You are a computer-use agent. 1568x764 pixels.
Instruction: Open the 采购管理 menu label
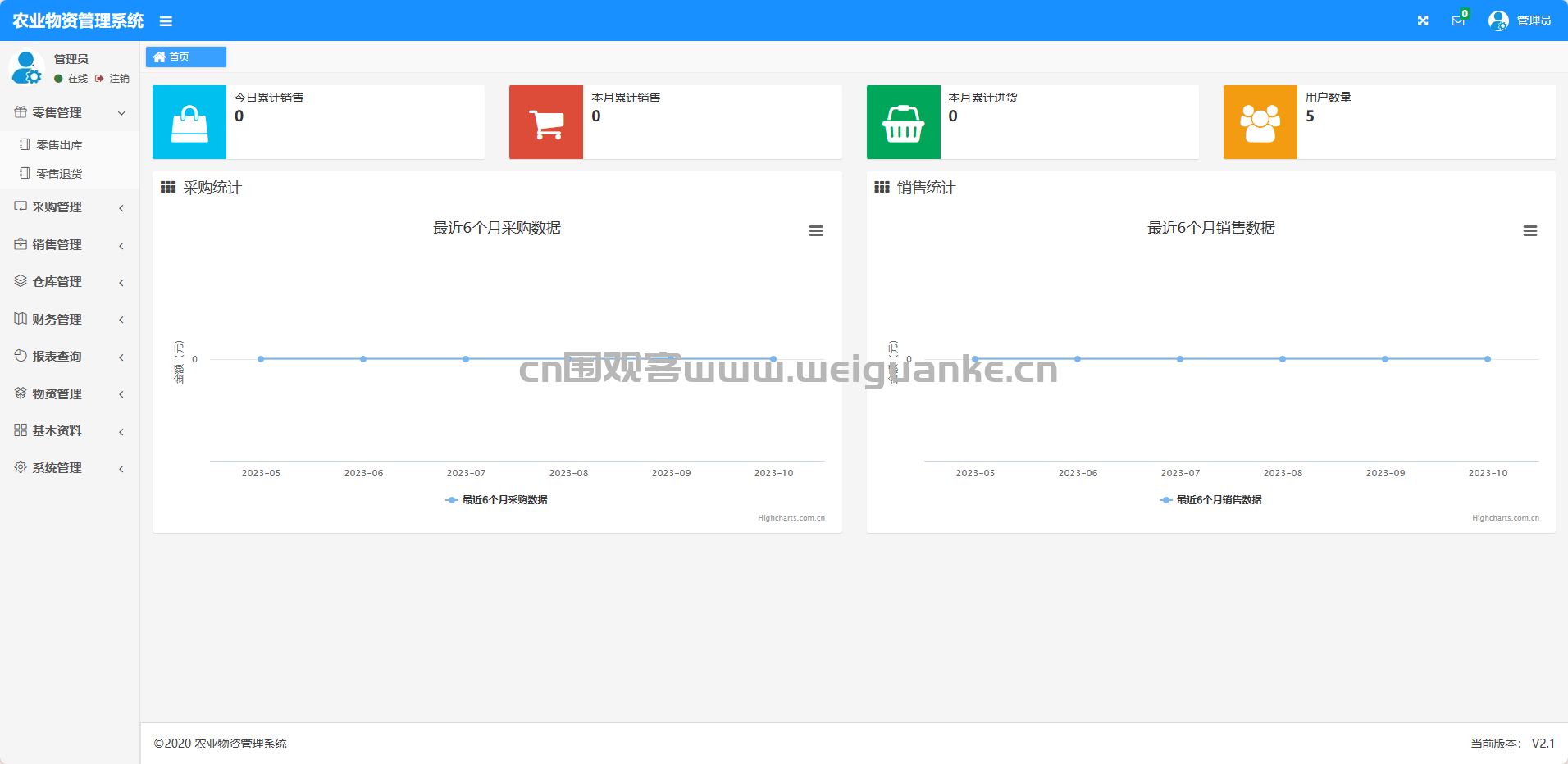click(x=57, y=207)
